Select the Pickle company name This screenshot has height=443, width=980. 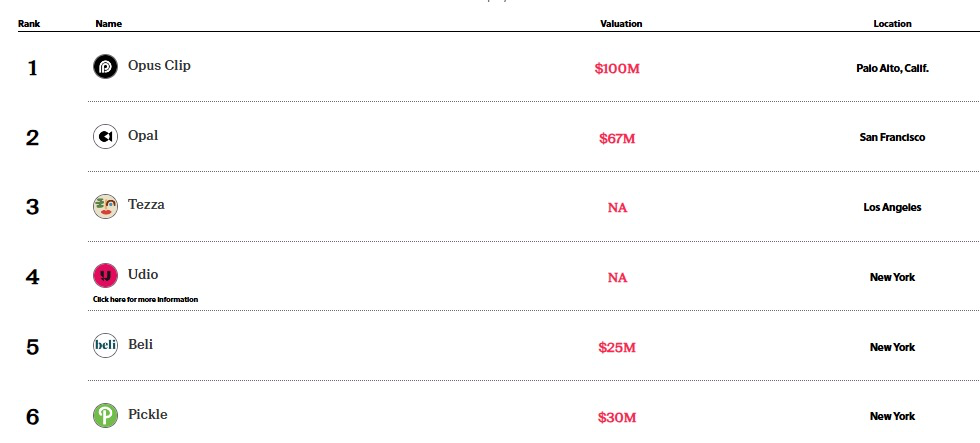coord(148,415)
